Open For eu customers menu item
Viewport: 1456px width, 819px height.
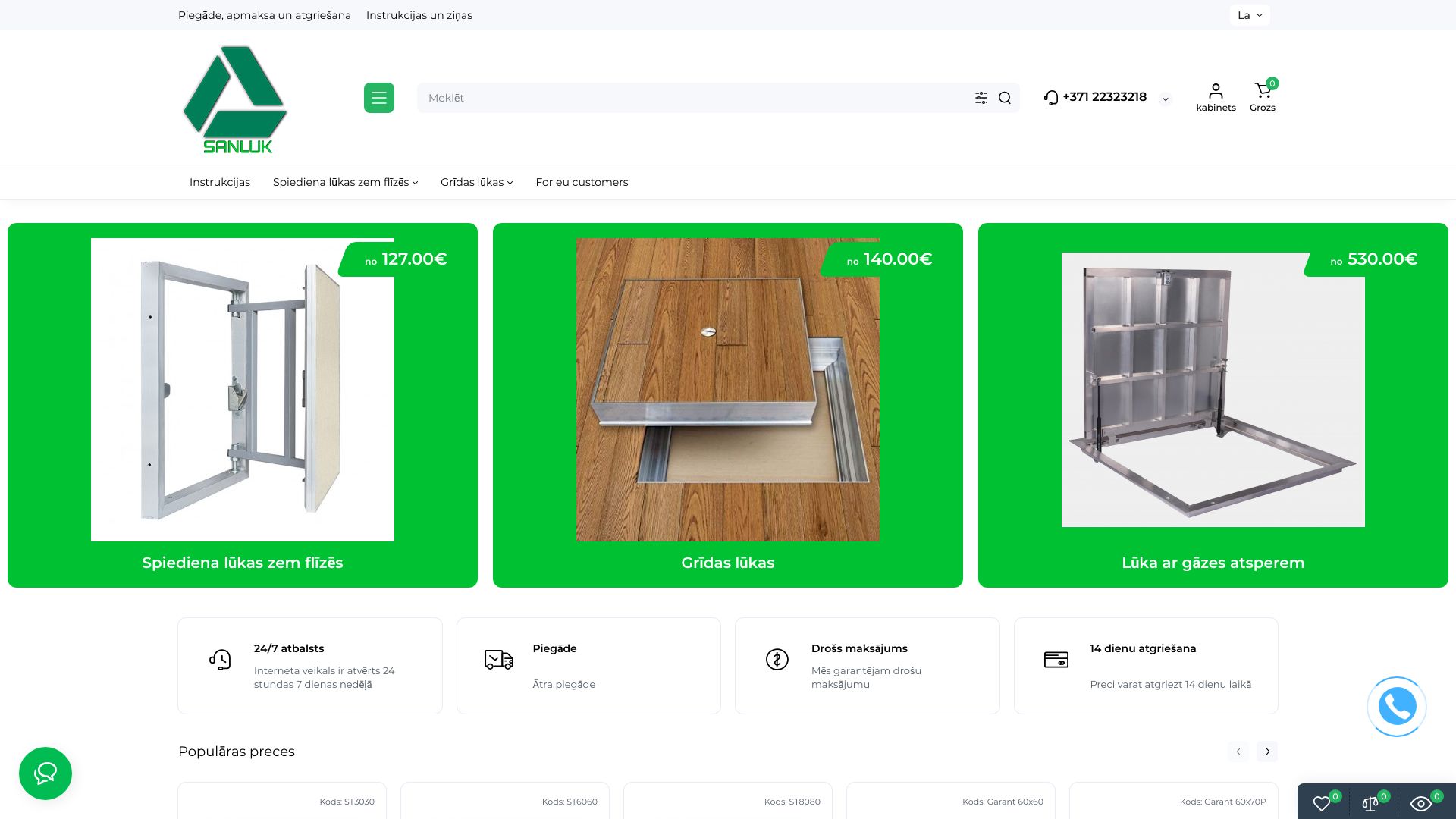point(582,182)
